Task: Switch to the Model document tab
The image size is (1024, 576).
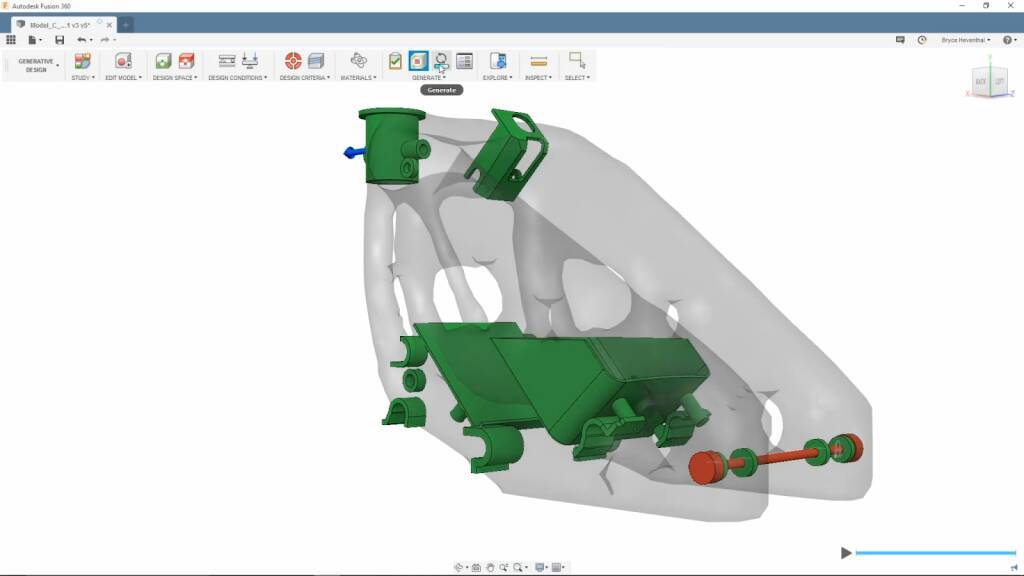Action: pyautogui.click(x=63, y=24)
